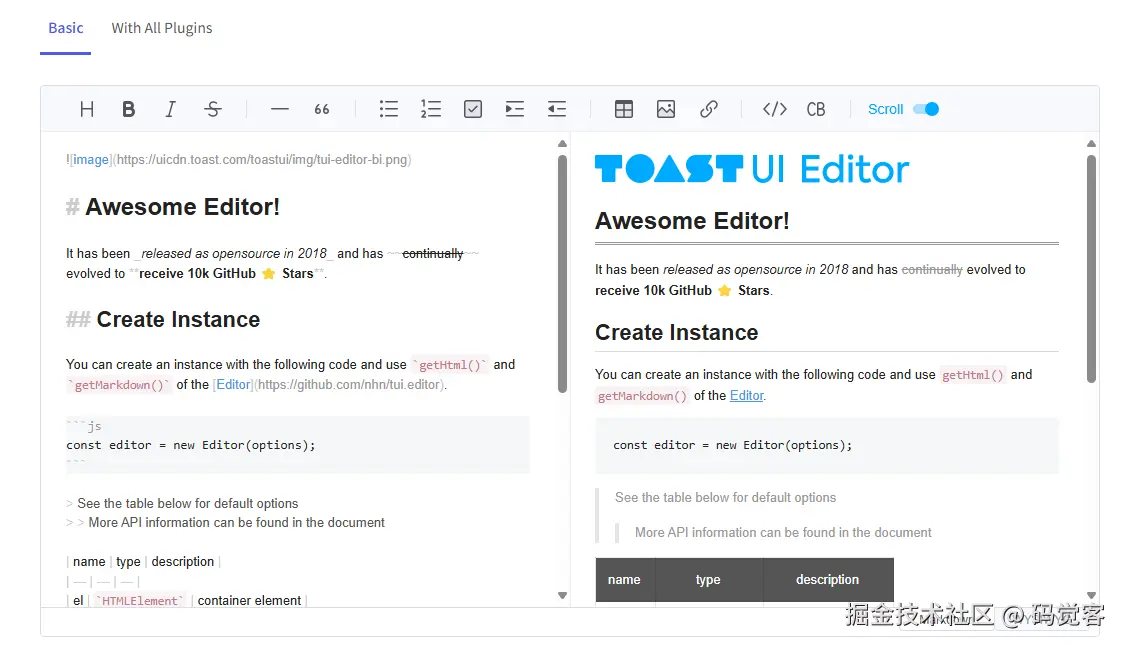Click the preview pane scrollbar thumb
Viewport: 1125px width, 648px height.
1091,269
